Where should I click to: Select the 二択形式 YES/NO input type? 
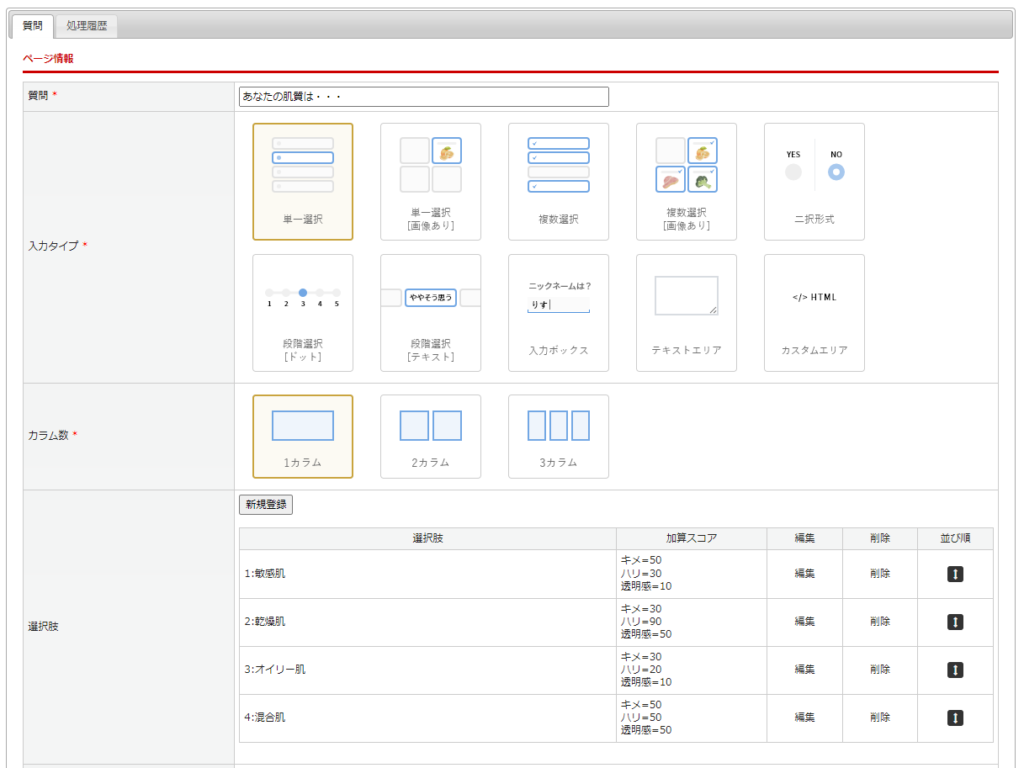814,182
